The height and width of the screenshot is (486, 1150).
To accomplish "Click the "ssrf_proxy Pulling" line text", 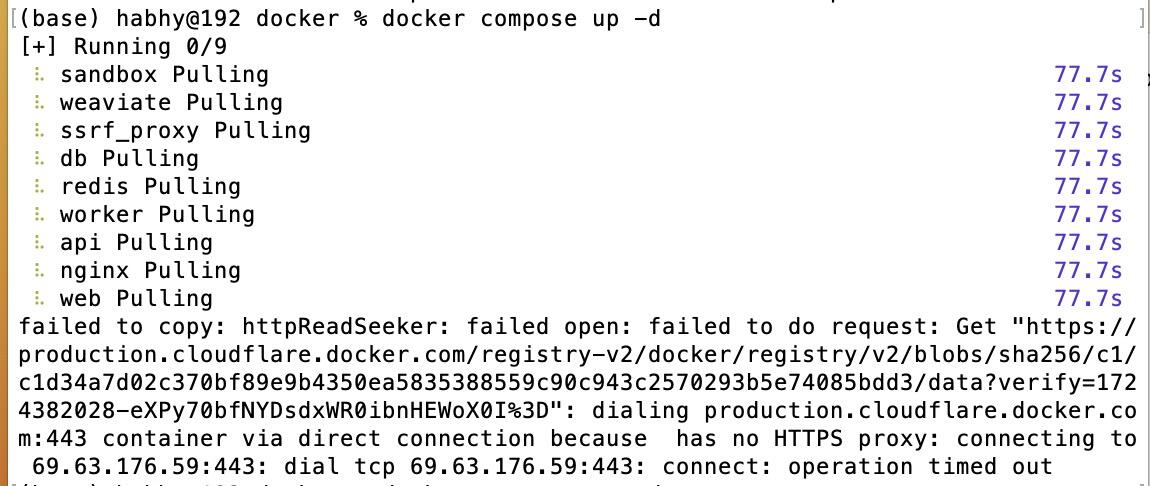I will [x=185, y=131].
